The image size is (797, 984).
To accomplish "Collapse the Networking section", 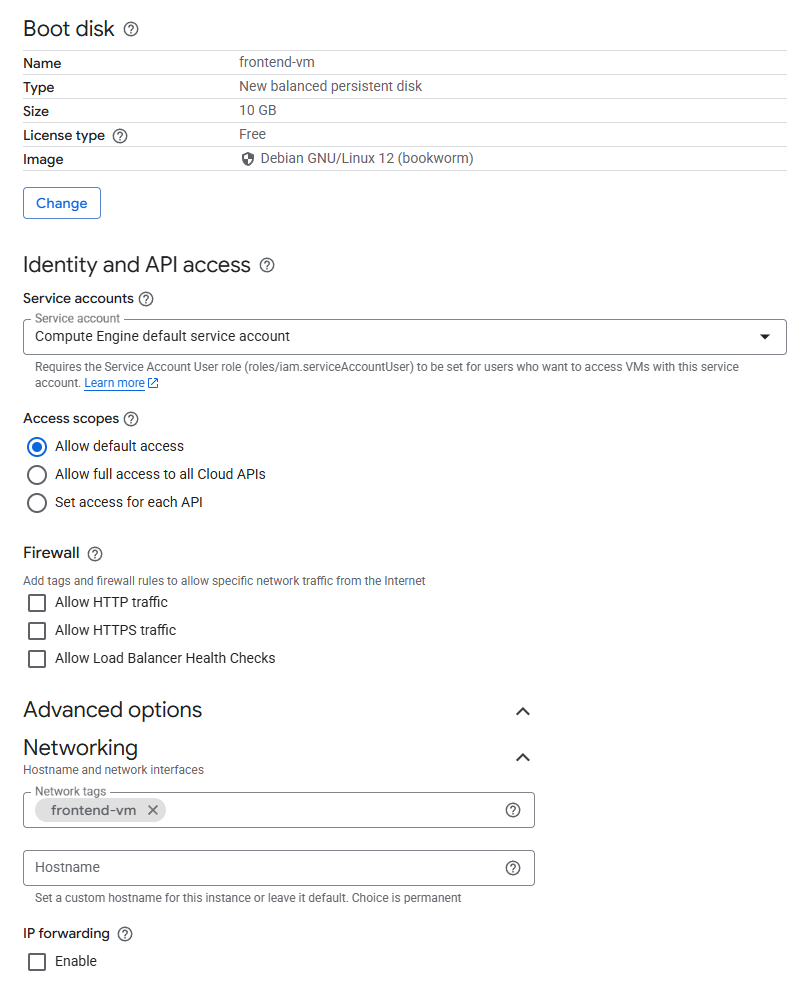I will (x=522, y=758).
